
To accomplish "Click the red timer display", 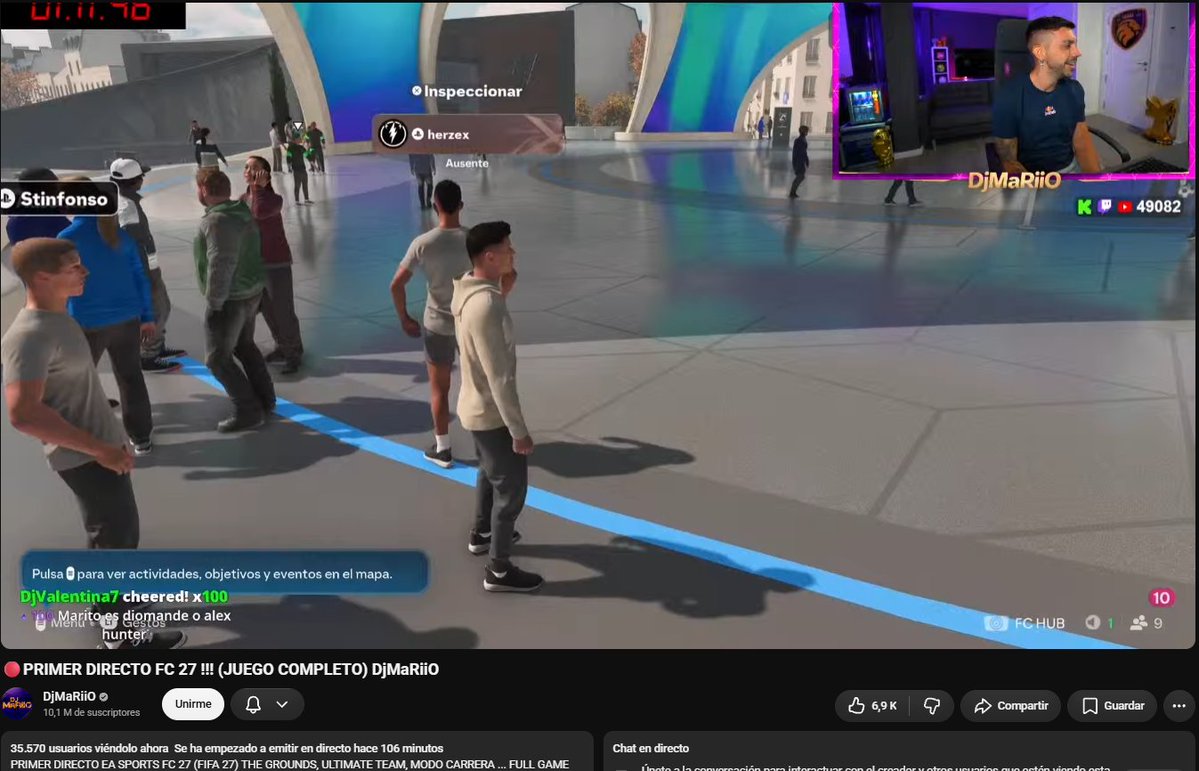I will (93, 14).
